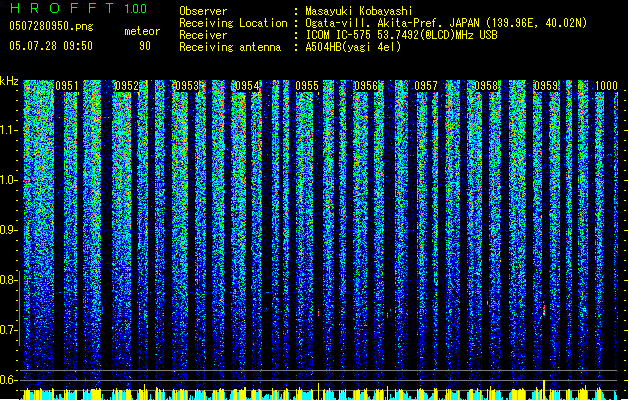Click the Receiver field label
This screenshot has width=629, height=400.
pos(203,35)
